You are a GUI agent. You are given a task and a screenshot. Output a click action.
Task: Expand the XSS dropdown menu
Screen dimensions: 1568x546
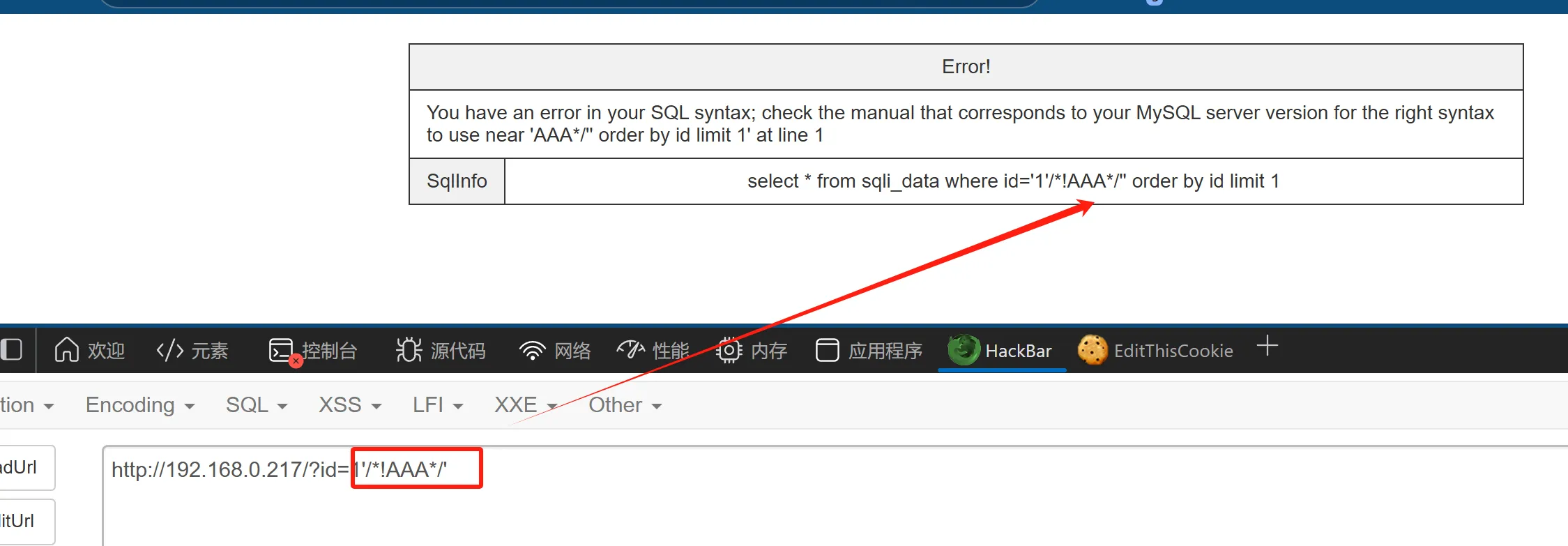pos(350,405)
